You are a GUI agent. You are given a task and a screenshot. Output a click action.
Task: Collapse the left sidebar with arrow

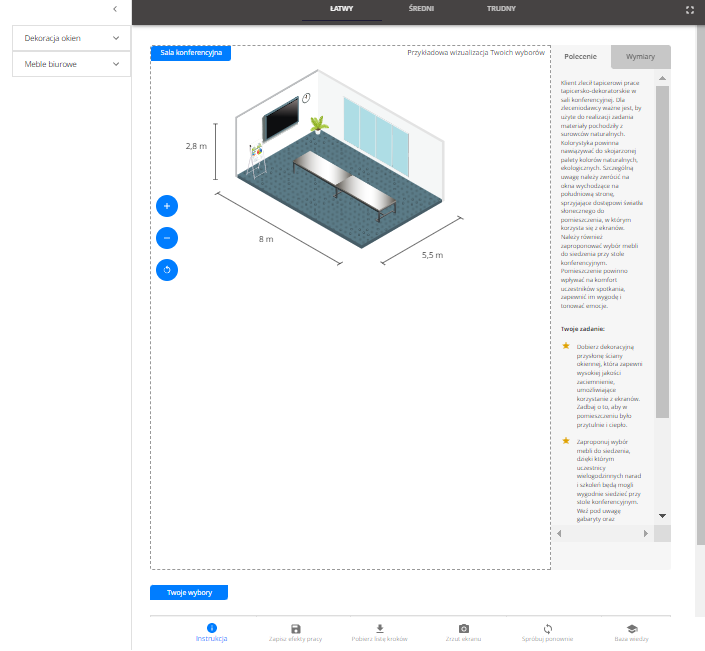pos(115,9)
